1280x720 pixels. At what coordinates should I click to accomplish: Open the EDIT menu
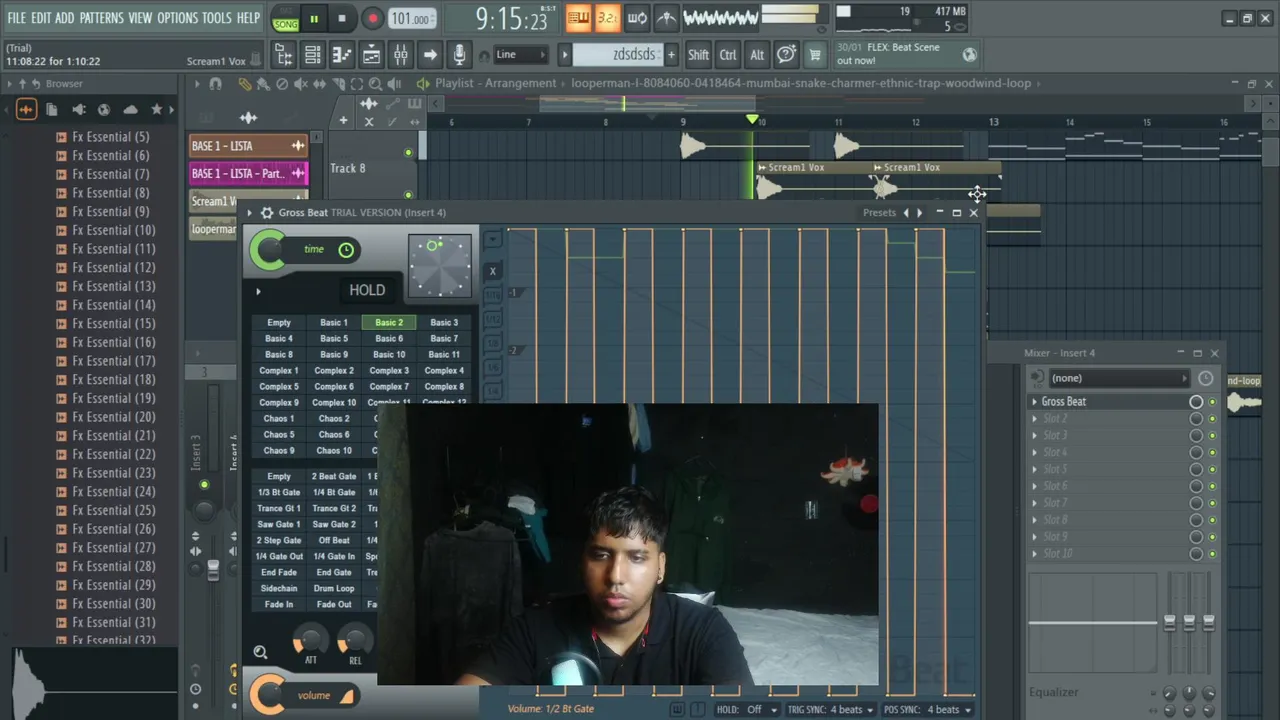pyautogui.click(x=41, y=18)
